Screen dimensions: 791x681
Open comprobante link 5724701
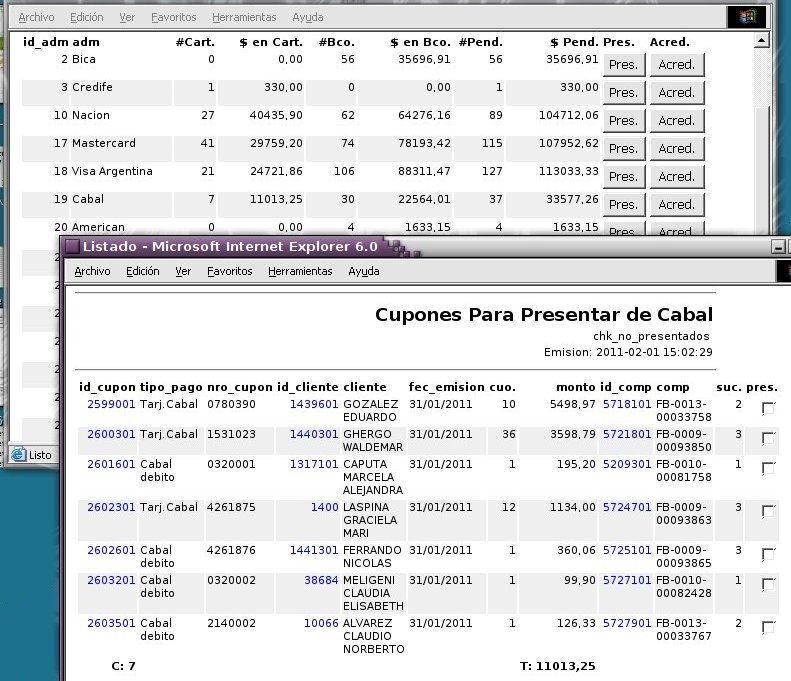tap(627, 507)
